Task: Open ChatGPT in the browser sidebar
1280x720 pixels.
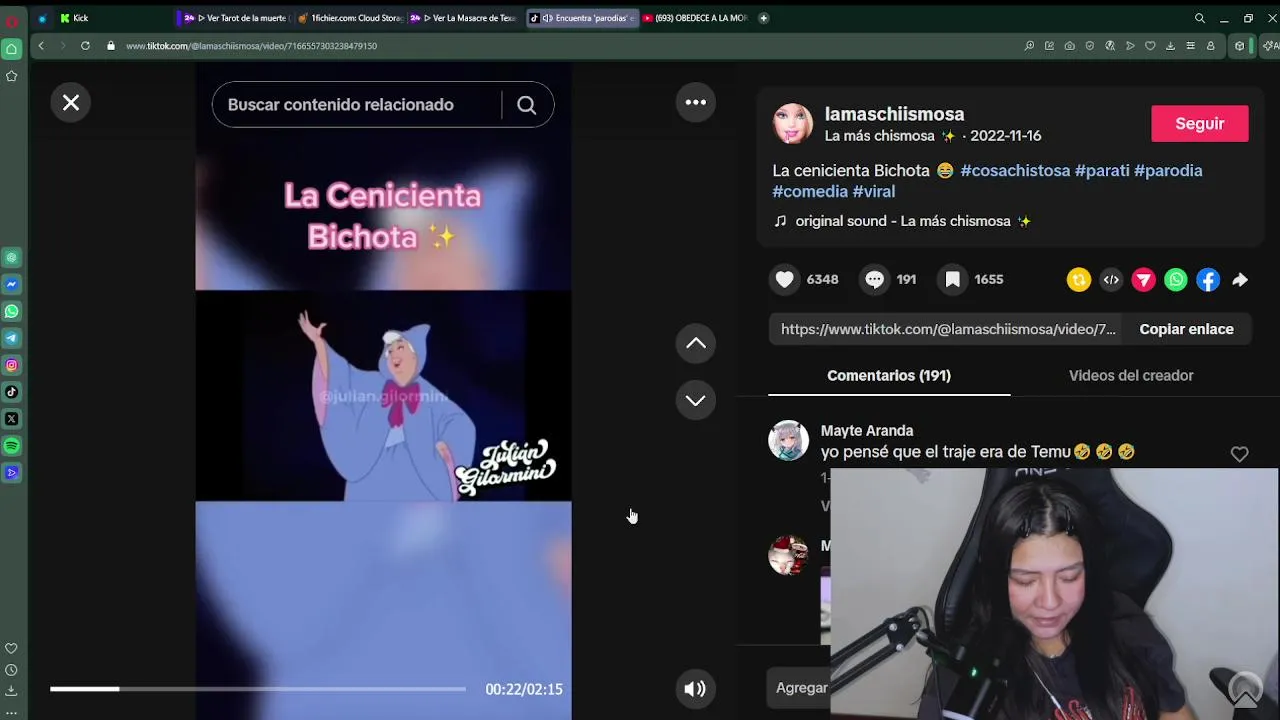Action: [x=12, y=258]
